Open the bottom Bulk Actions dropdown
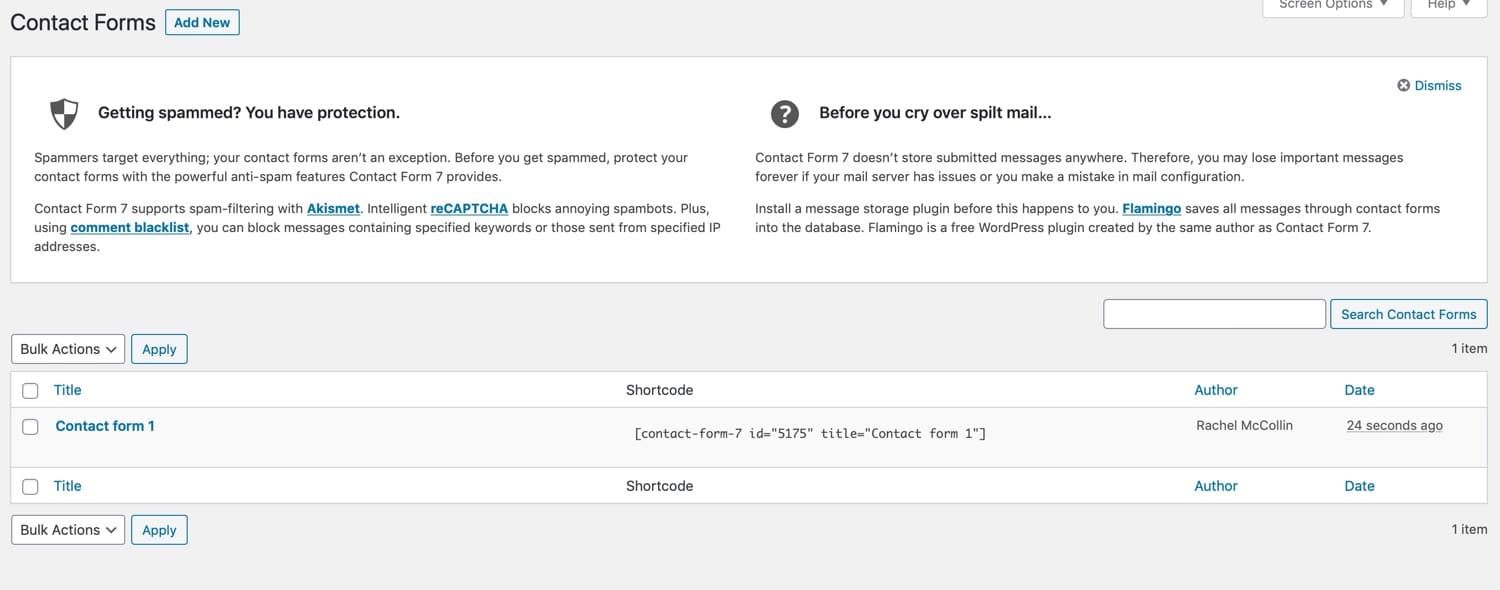This screenshot has width=1500, height=590. coord(67,529)
